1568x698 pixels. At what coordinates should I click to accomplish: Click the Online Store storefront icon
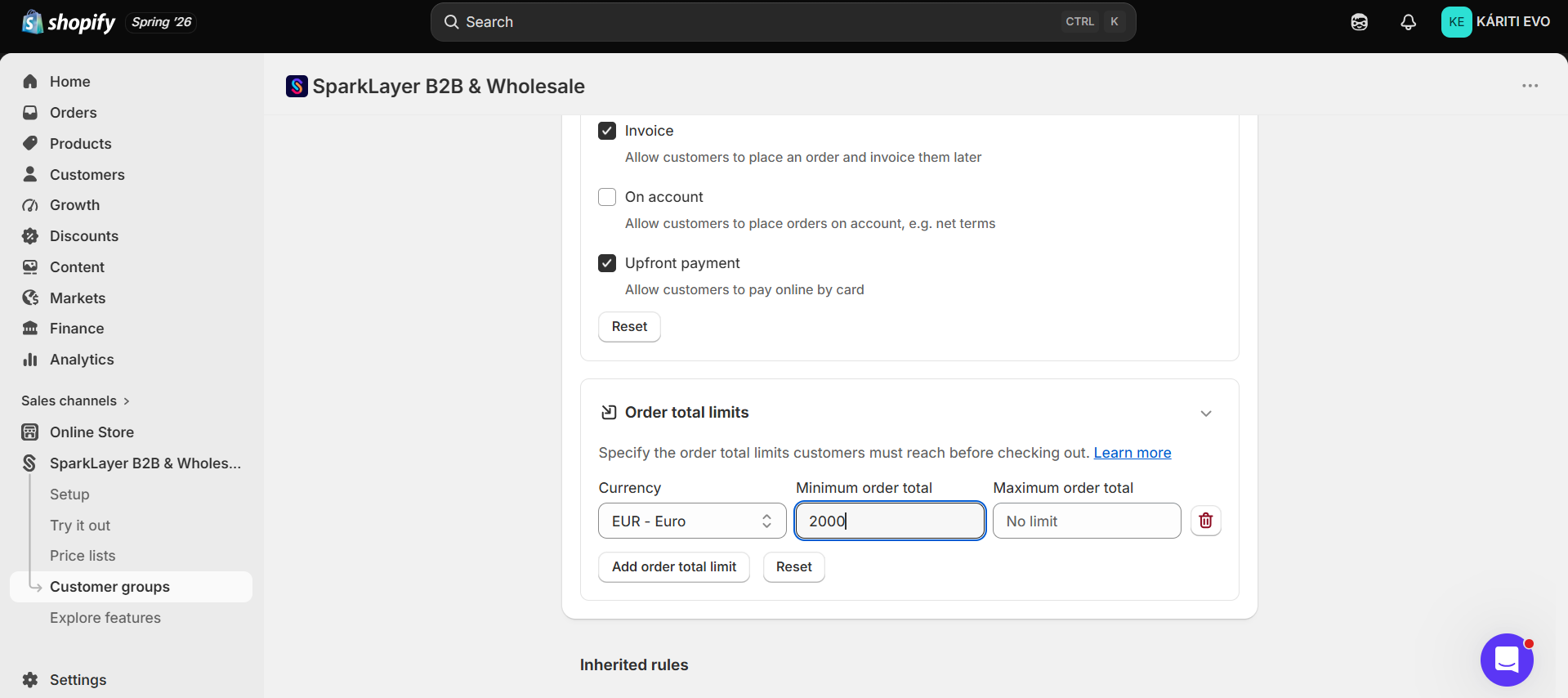30,432
